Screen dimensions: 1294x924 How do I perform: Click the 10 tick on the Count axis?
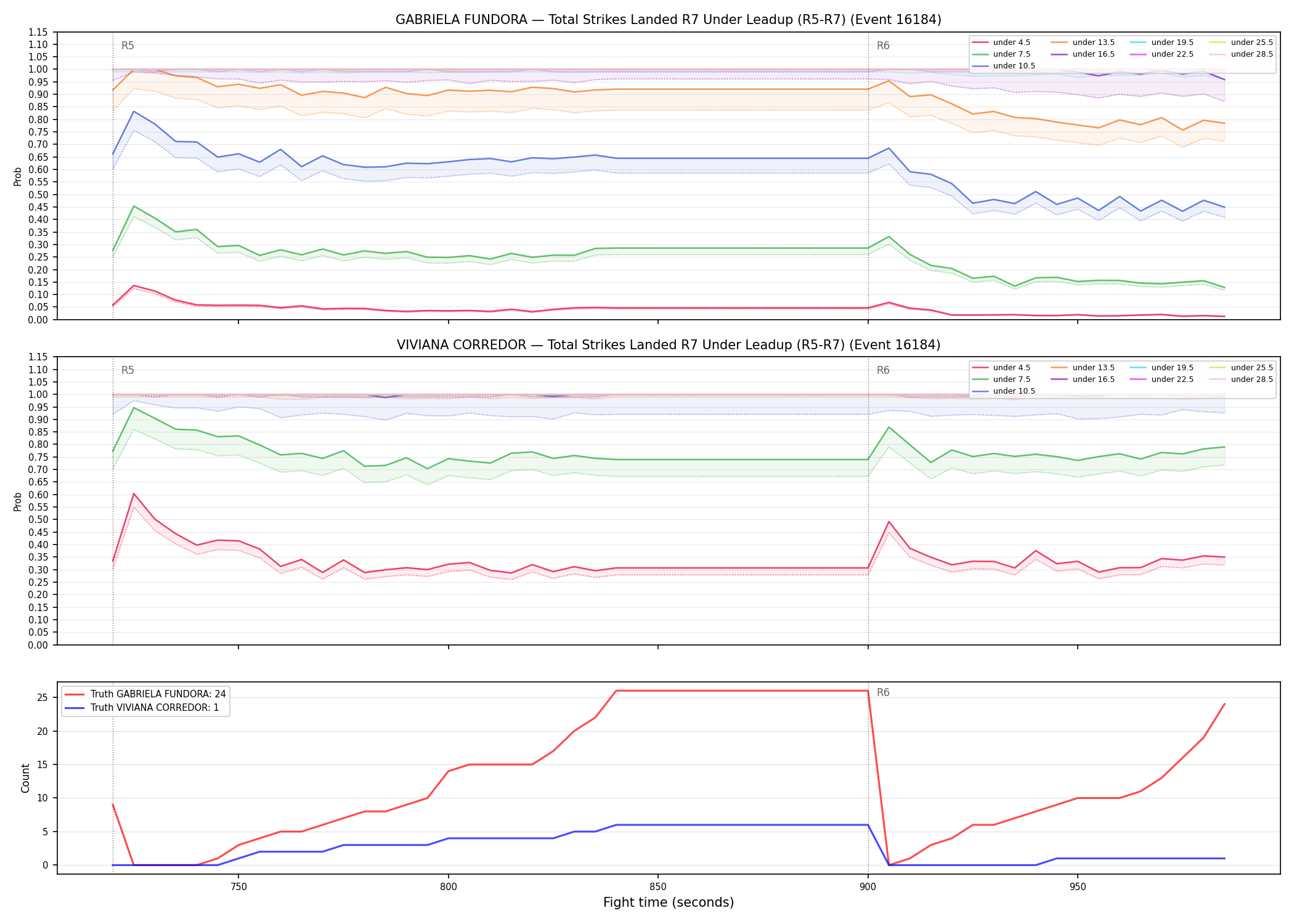[42, 798]
